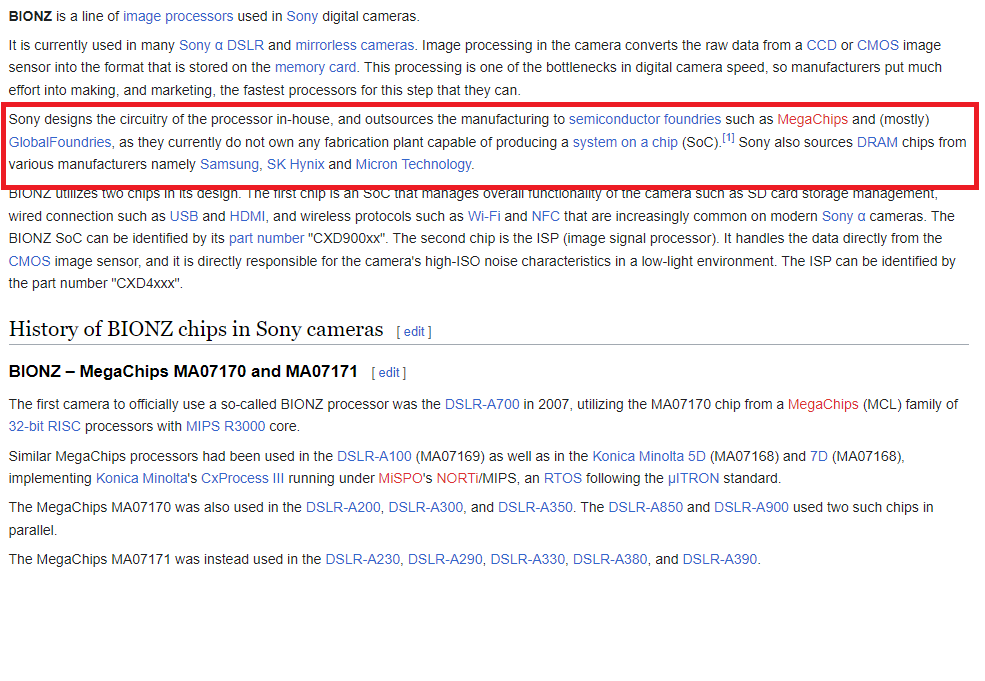The image size is (985, 681).
Task: Click the 'mirrorless cameras' link
Action: (x=354, y=45)
